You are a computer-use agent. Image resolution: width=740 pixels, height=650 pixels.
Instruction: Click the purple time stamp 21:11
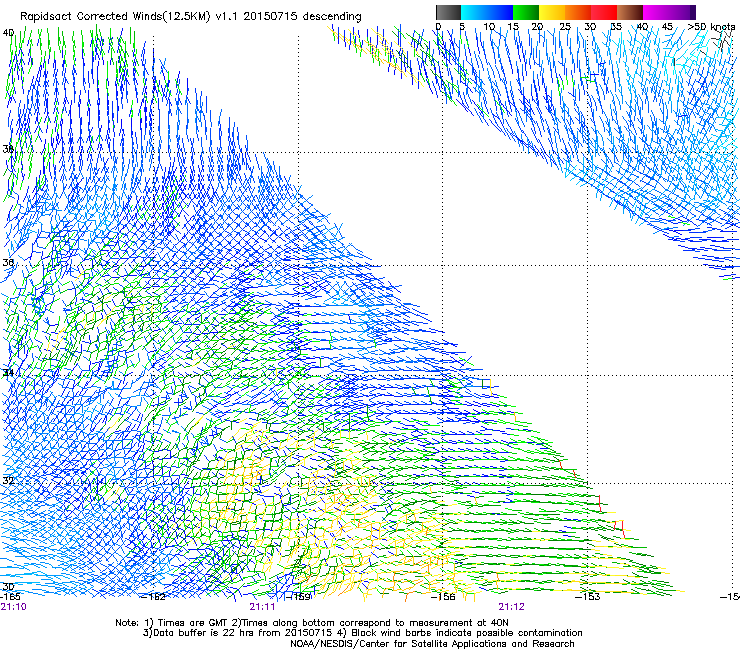coord(262,607)
